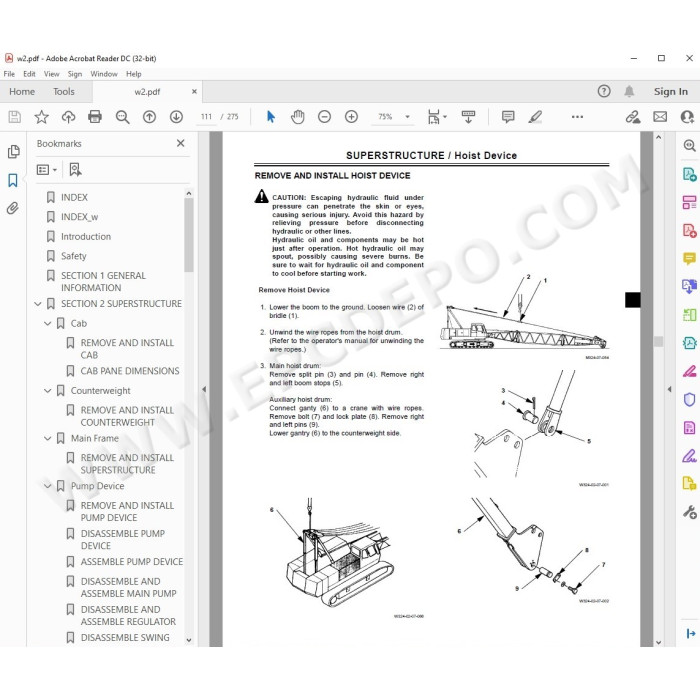Zoom in with the plus icon
The image size is (700, 700).
click(x=351, y=117)
